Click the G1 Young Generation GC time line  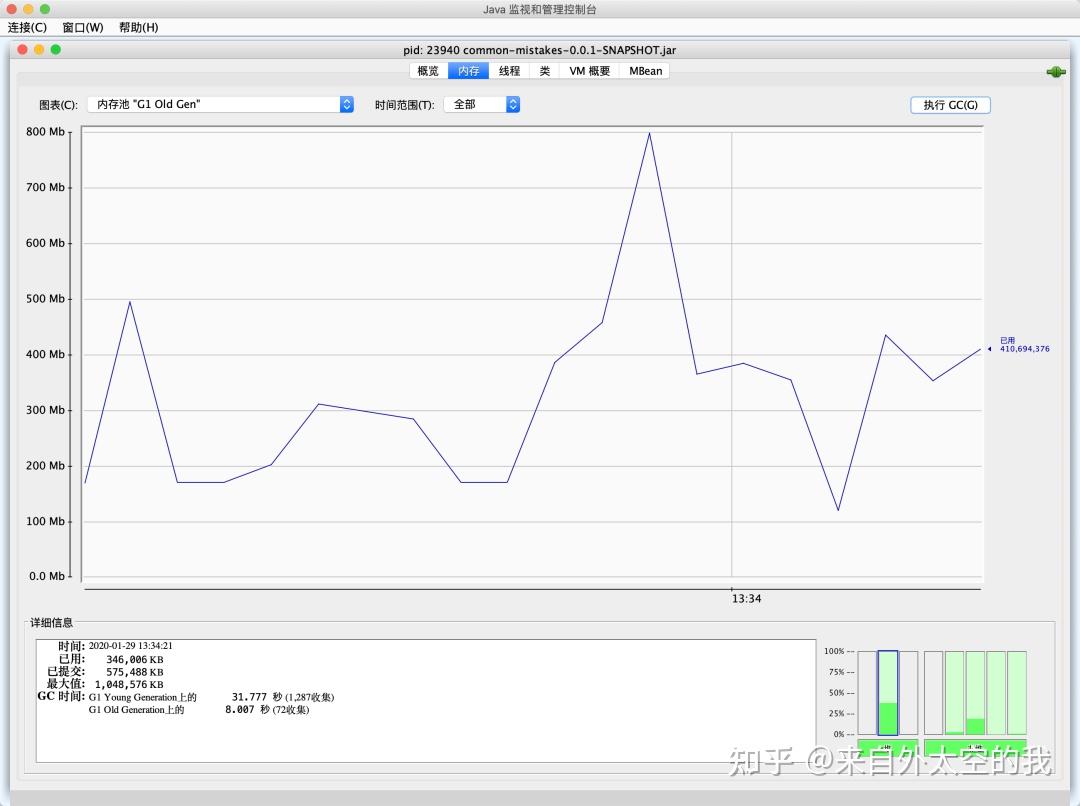pos(211,697)
